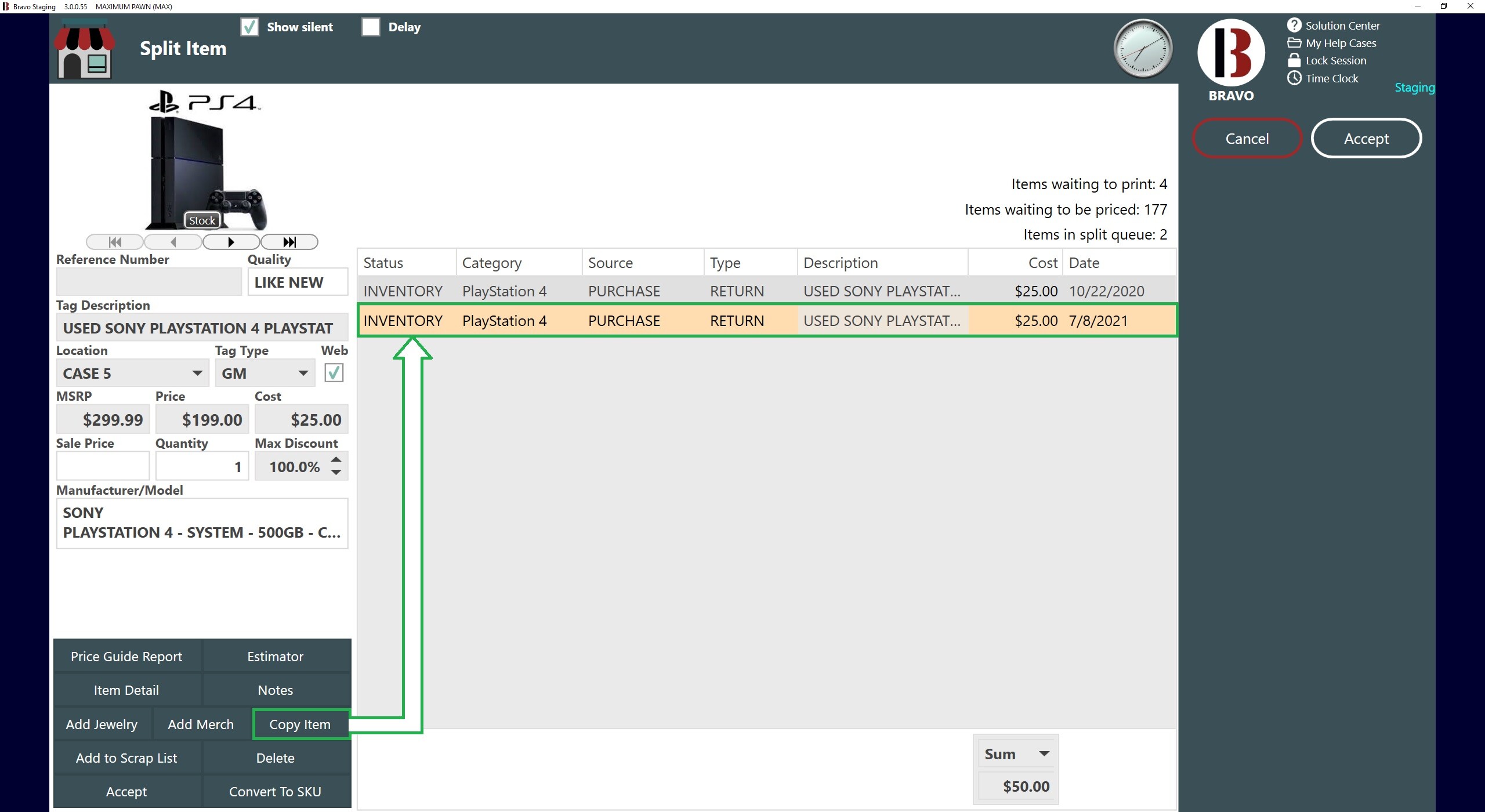
Task: Click Items waiting to be priced: 177
Action: point(1066,209)
